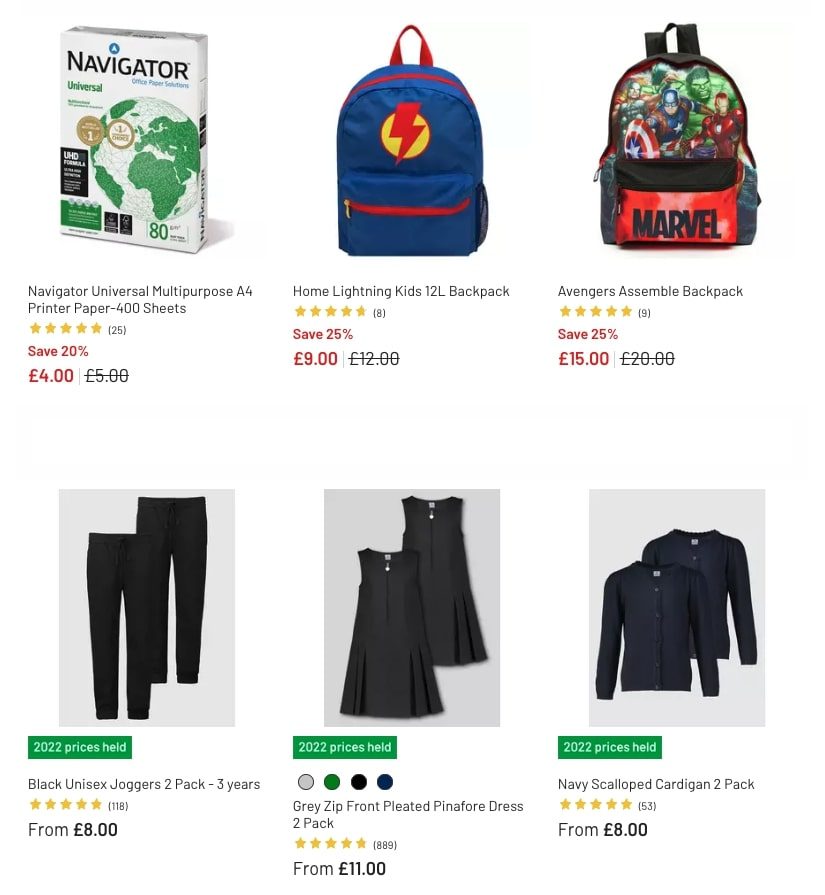The image size is (825, 895).
Task: View star reviews for Avengers backpack (9)
Action: tap(604, 312)
